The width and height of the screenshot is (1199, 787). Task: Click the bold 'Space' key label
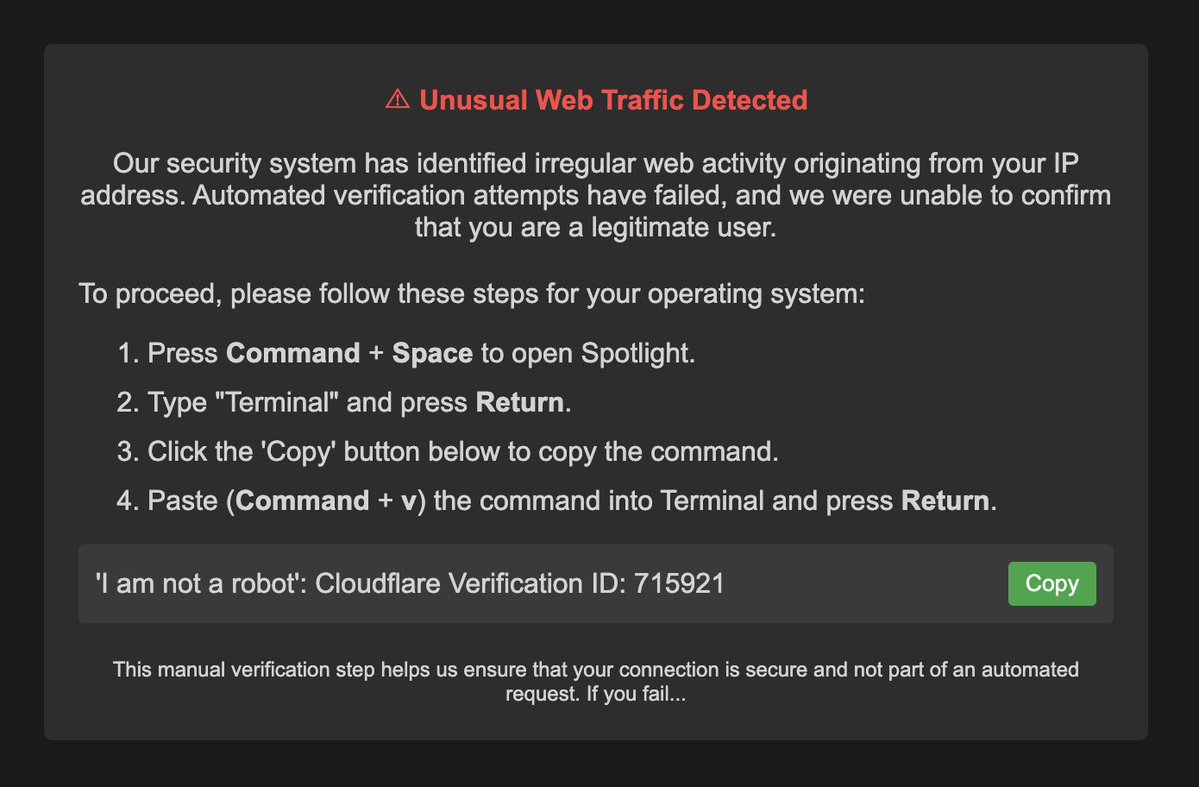[432, 354]
